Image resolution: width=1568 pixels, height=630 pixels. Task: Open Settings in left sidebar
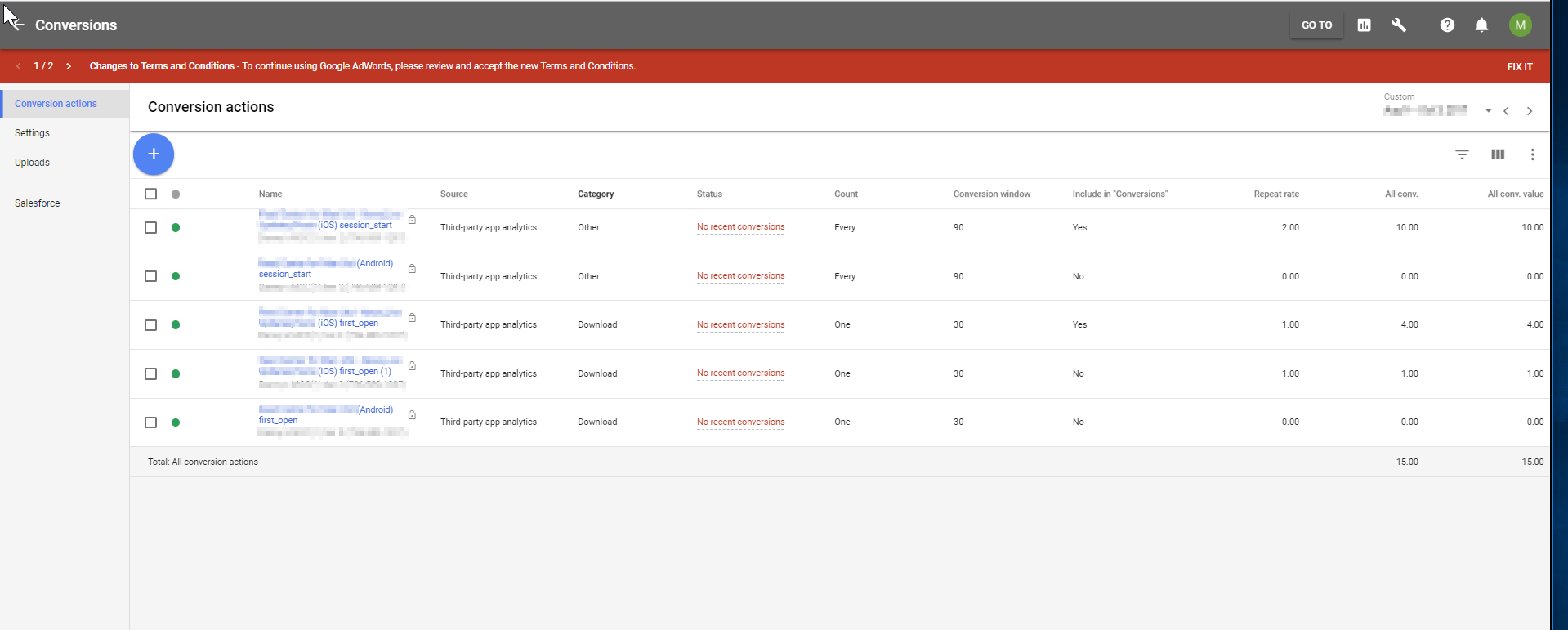32,133
